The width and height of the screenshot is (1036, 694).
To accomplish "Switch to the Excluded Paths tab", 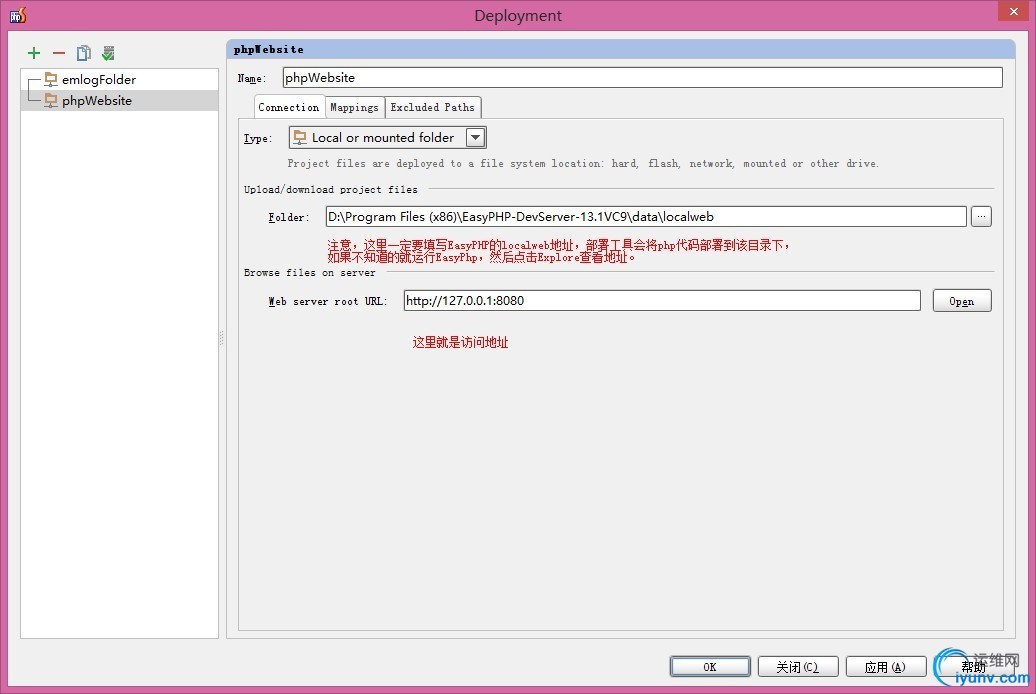I will point(433,107).
